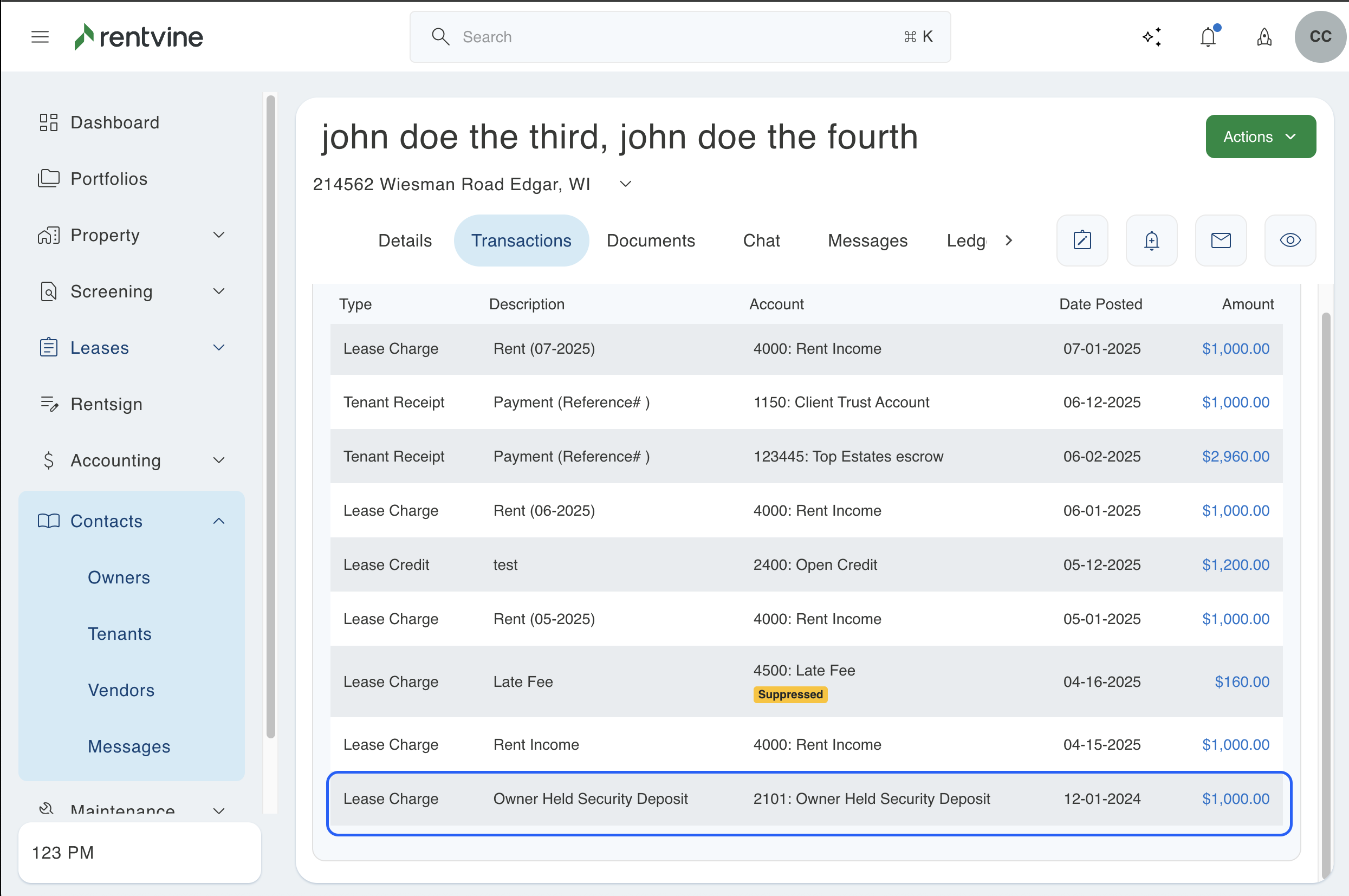
Task: Open the hamburger navigation menu
Action: (x=40, y=37)
